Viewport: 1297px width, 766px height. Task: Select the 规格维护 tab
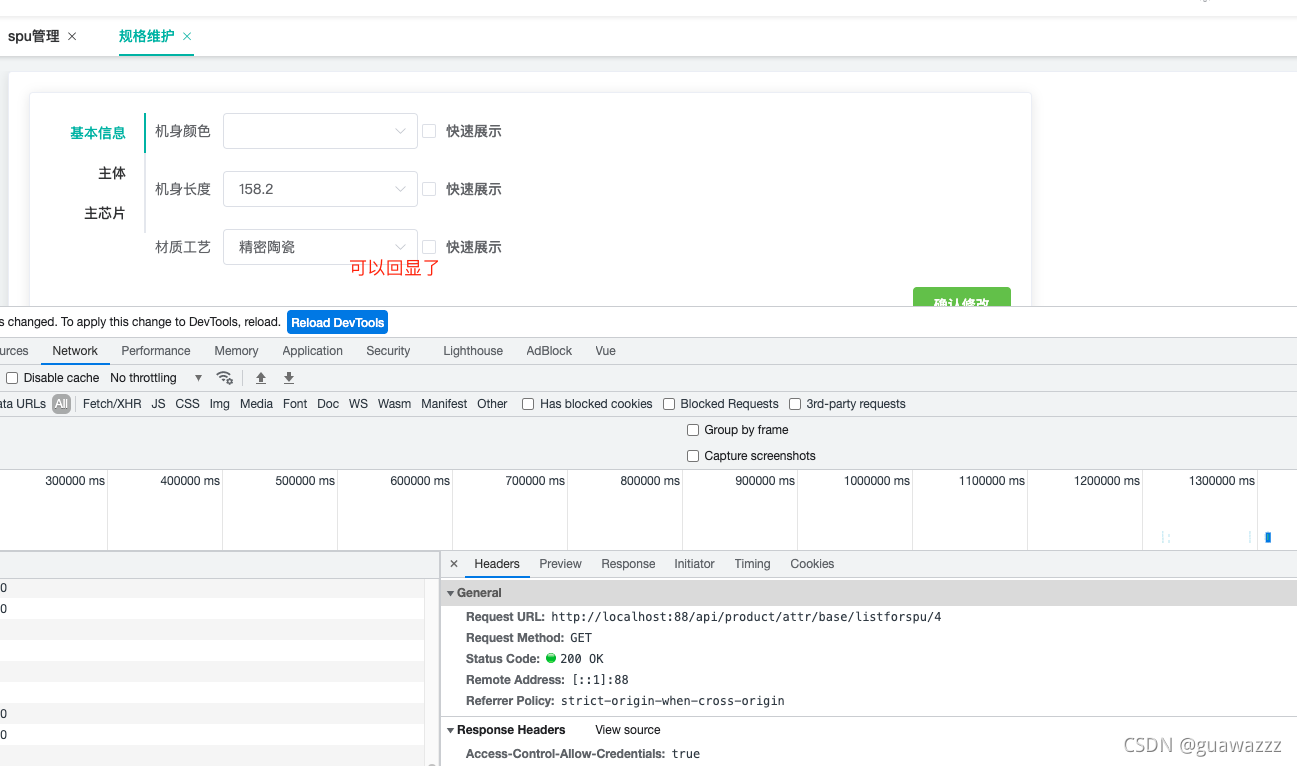point(146,36)
